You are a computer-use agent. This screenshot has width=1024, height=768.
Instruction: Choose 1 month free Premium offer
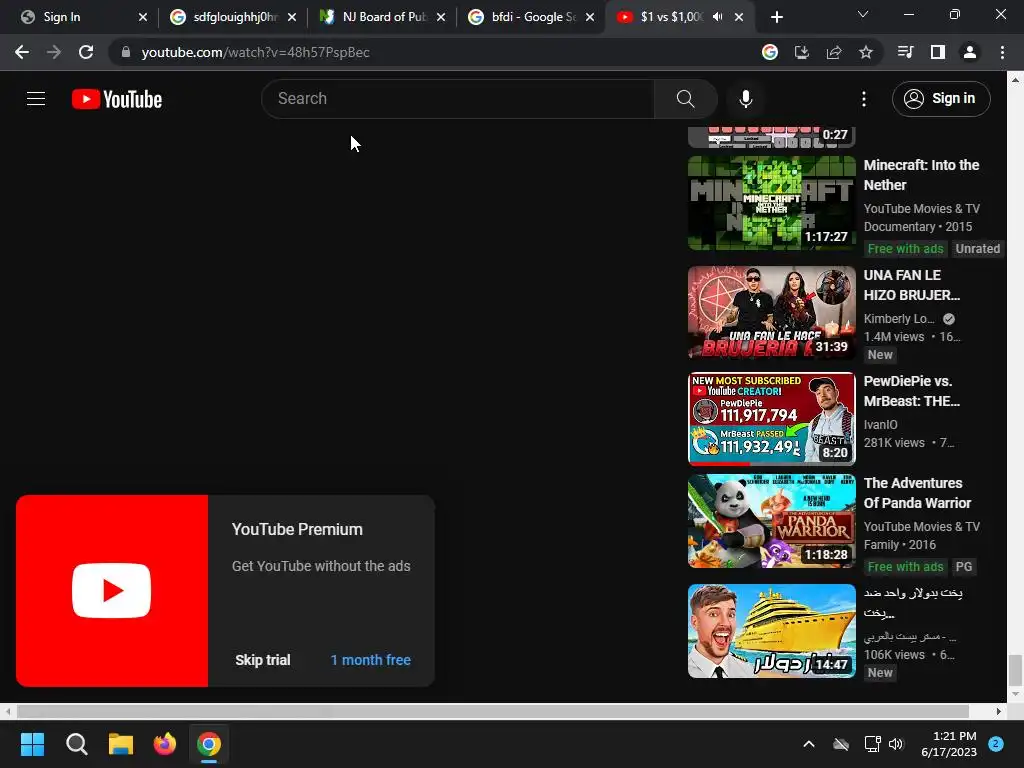370,660
